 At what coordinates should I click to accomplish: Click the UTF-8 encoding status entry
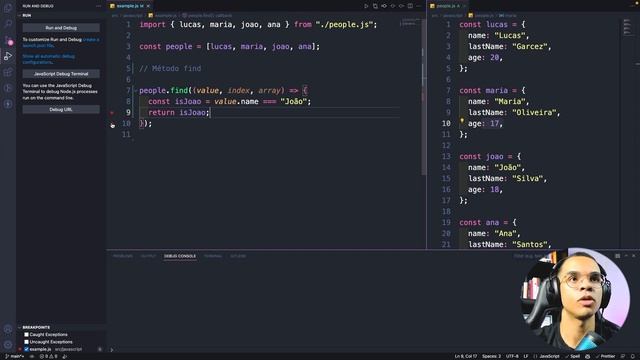click(512, 356)
